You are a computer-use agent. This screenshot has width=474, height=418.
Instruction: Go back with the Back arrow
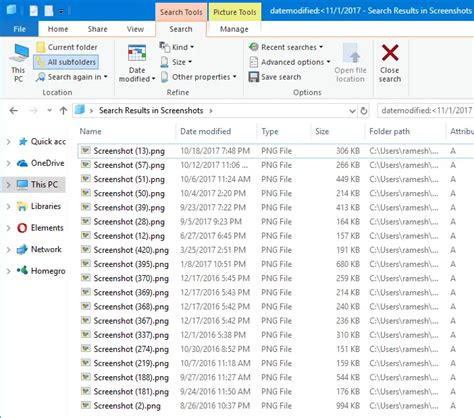pyautogui.click(x=13, y=111)
